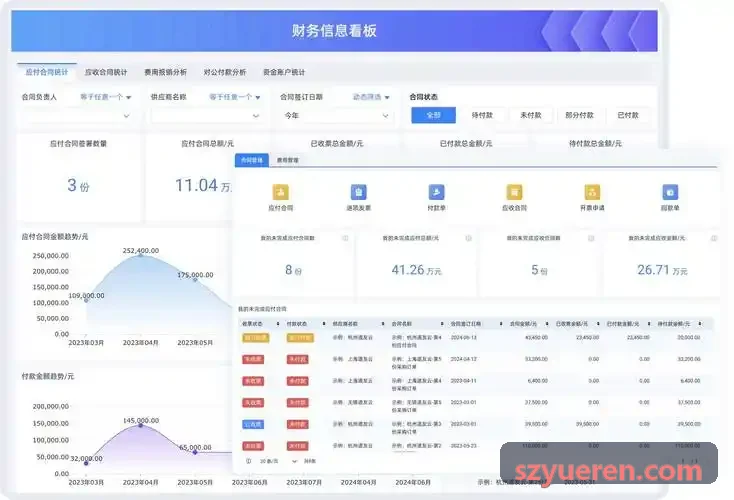Click the 3 份 contract count value
Screen dimensions: 734x500
[x=78, y=185]
